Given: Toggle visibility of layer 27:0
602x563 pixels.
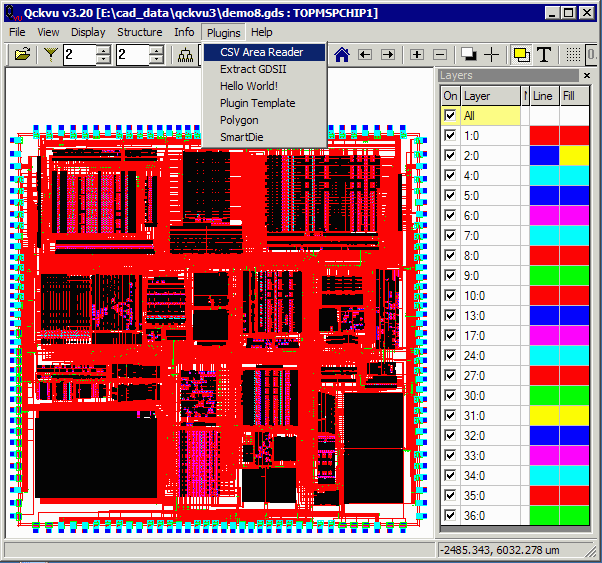Looking at the screenshot, I should (x=450, y=375).
